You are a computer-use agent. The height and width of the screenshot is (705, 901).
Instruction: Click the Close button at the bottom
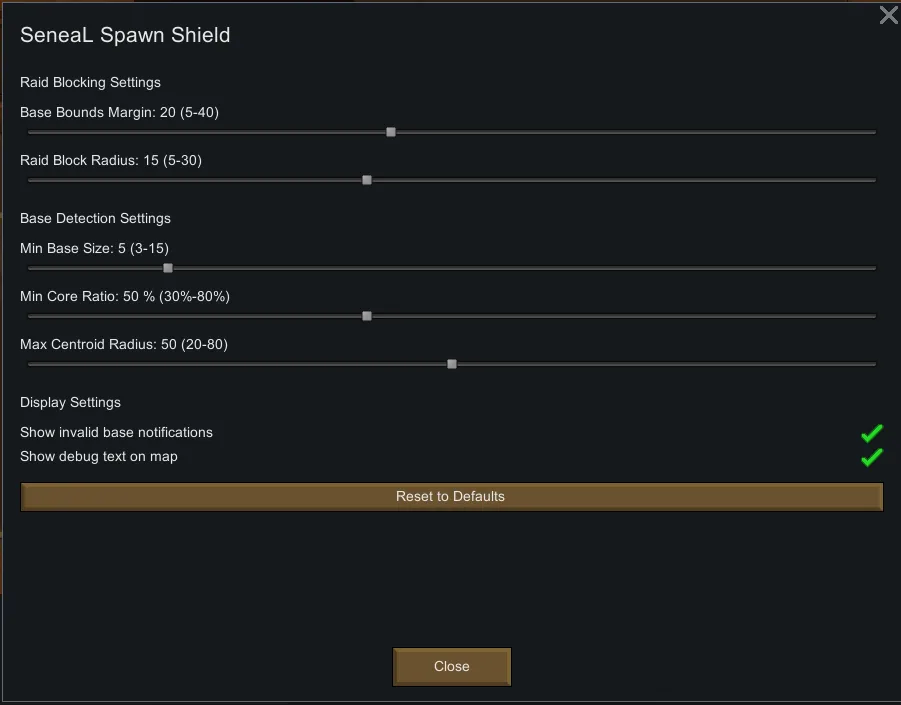pyautogui.click(x=452, y=667)
